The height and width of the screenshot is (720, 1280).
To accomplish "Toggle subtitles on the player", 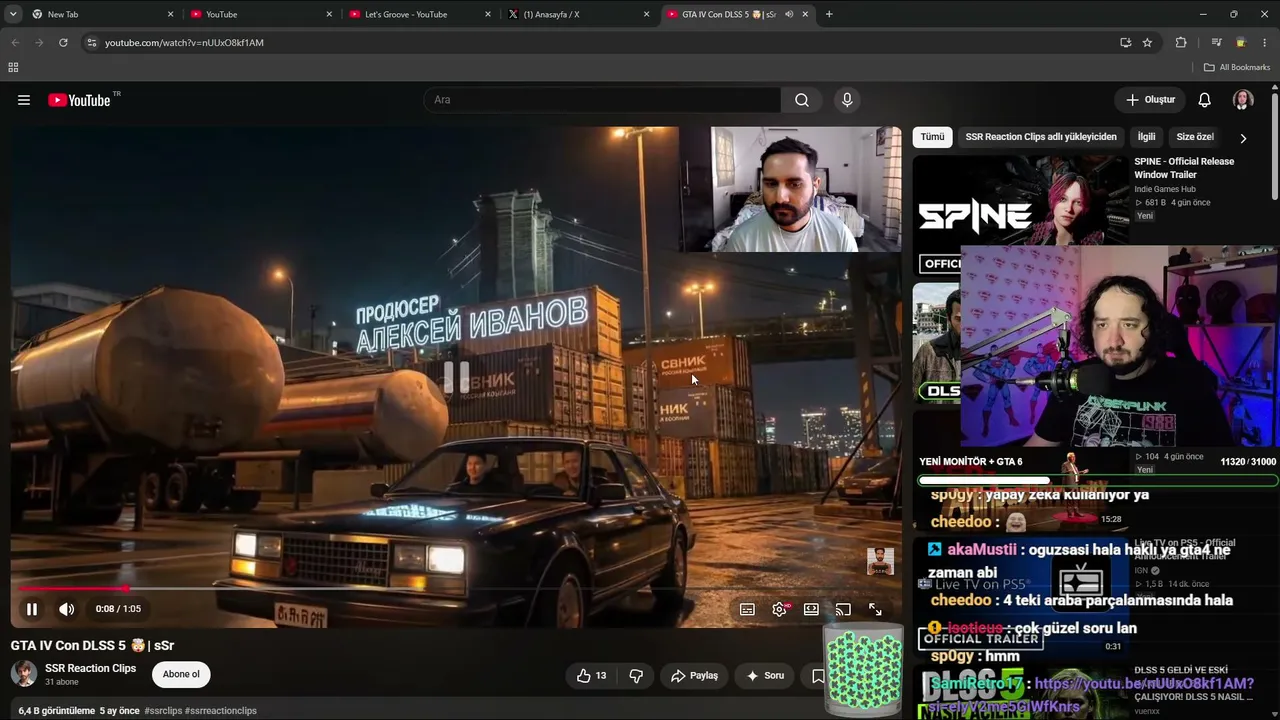I will [x=747, y=609].
